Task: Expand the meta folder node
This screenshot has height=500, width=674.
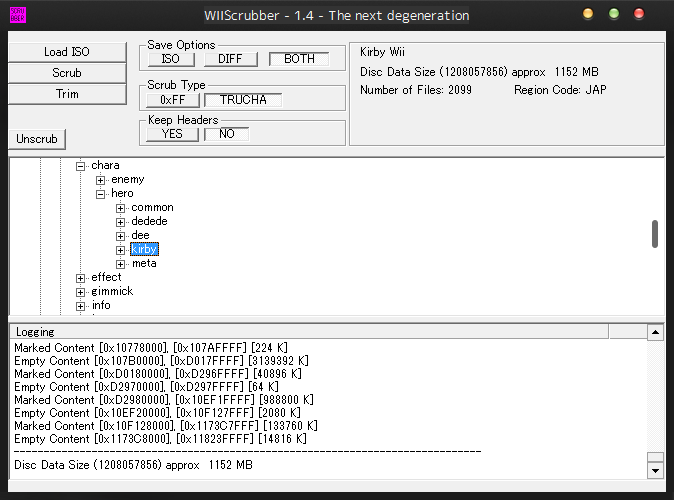Action: (120, 264)
